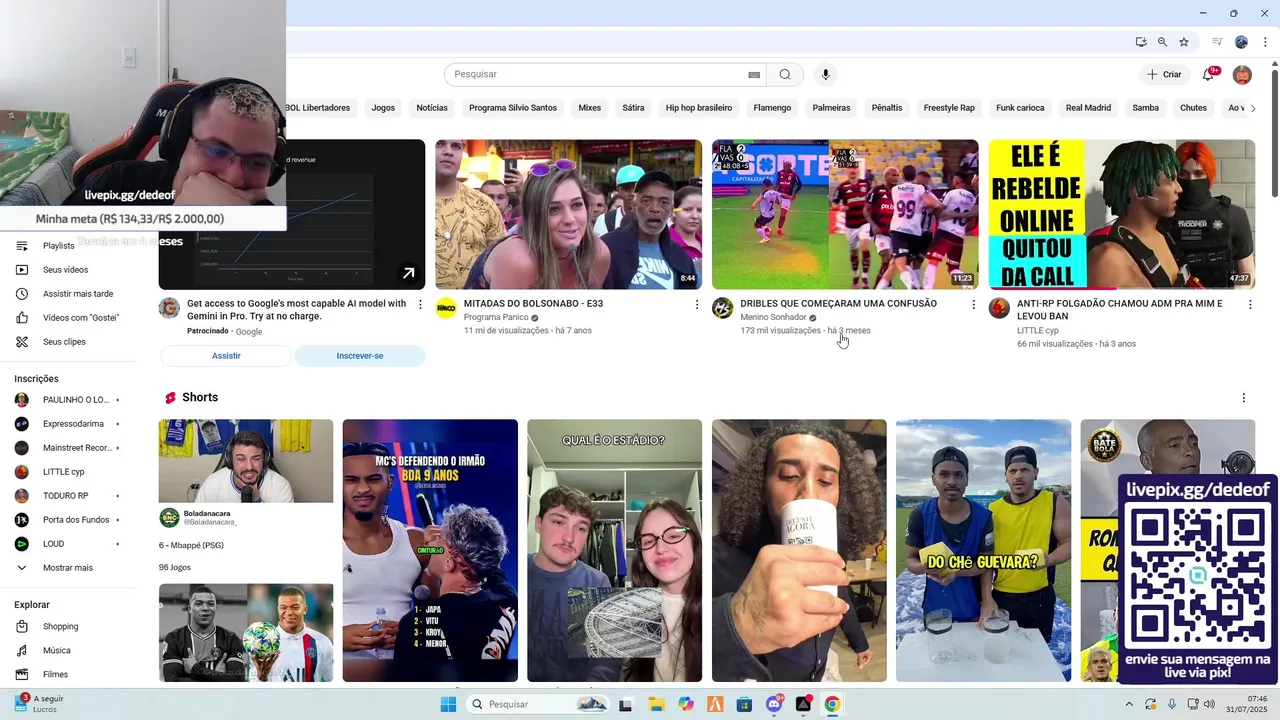Screen dimensions: 1280x720
Task: Select the Funk carioca chip
Action: point(1020,108)
